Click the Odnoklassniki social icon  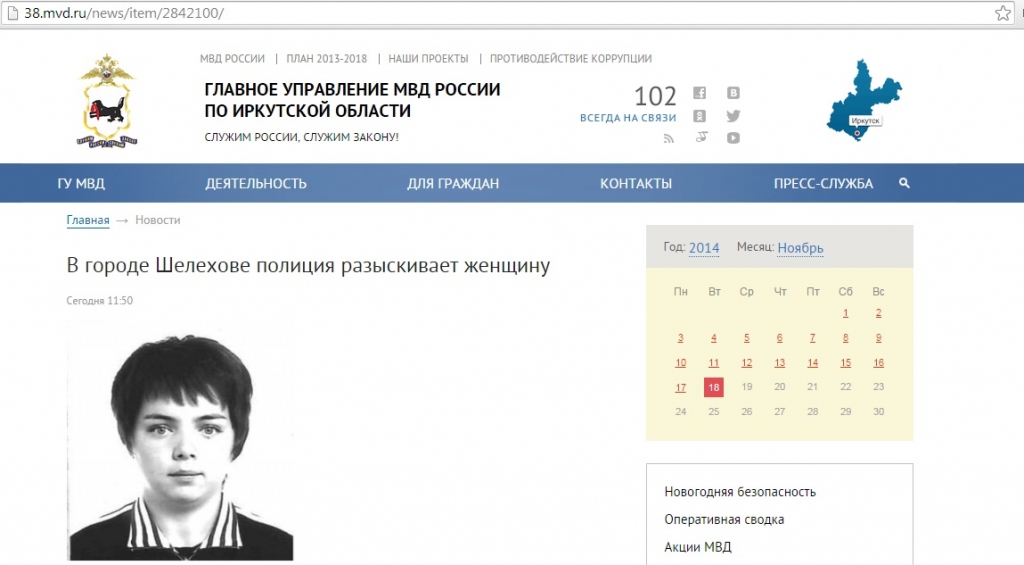click(x=700, y=116)
